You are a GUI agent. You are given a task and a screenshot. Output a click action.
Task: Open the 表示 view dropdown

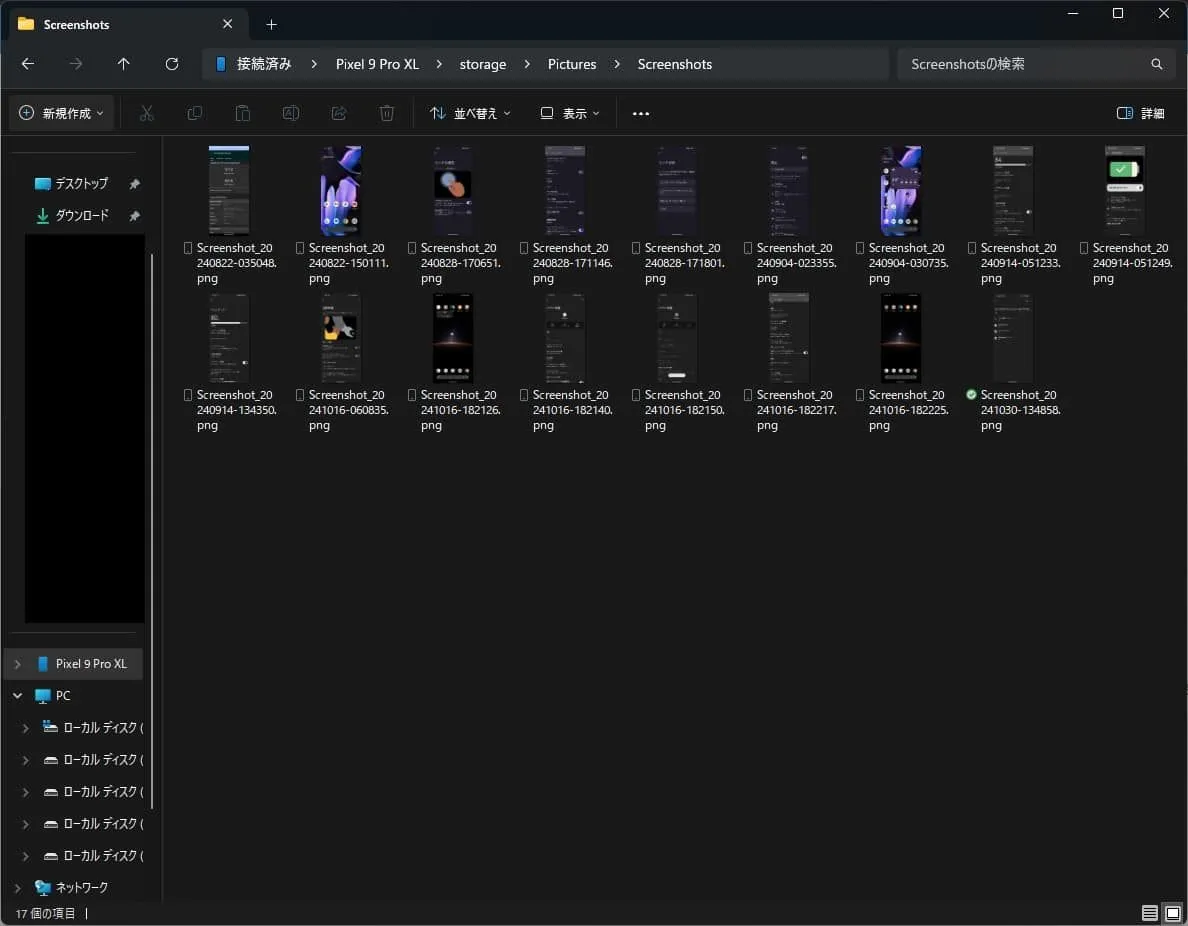[570, 114]
